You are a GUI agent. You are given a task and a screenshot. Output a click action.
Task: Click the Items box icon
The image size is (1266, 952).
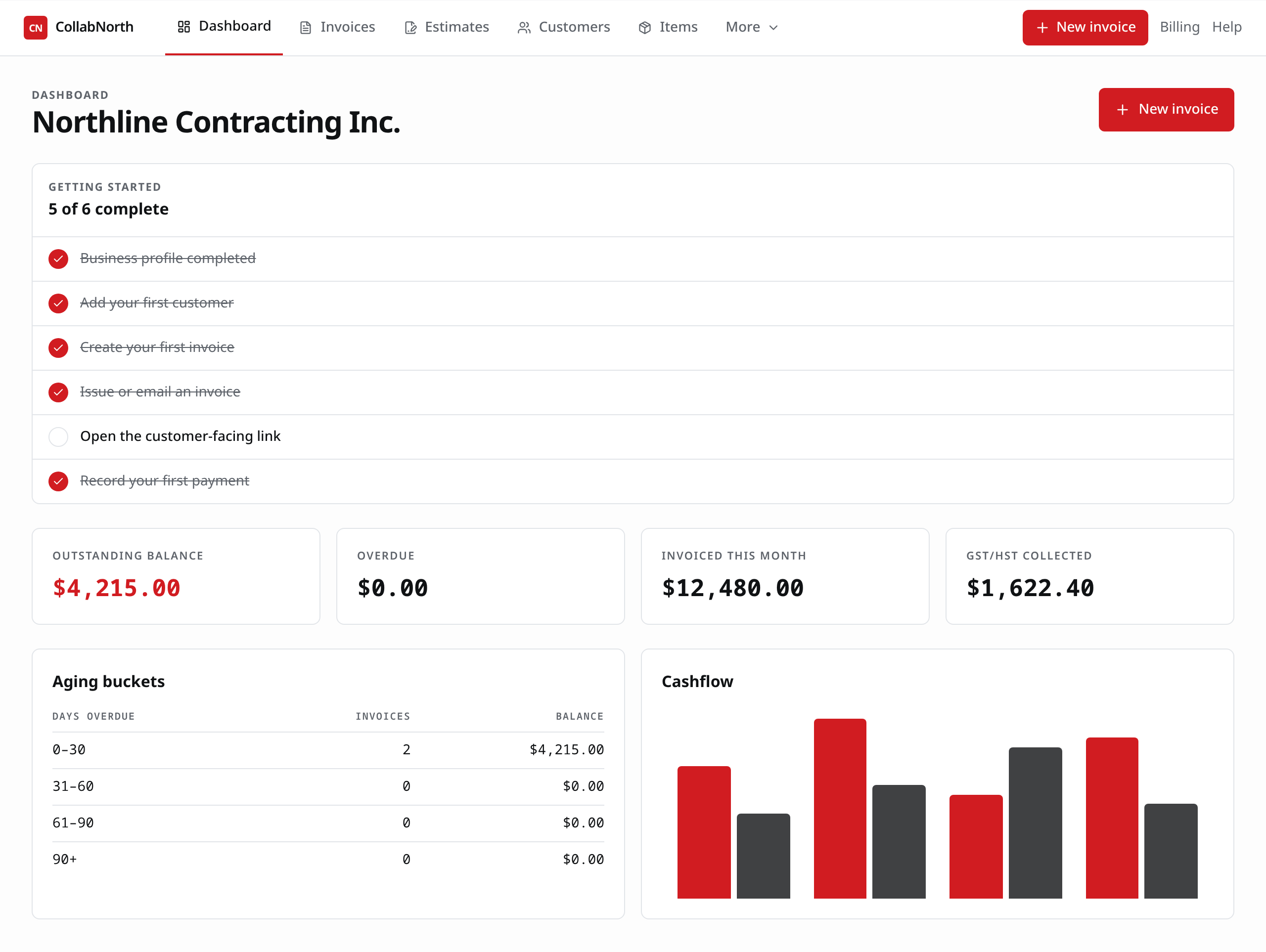coord(645,28)
